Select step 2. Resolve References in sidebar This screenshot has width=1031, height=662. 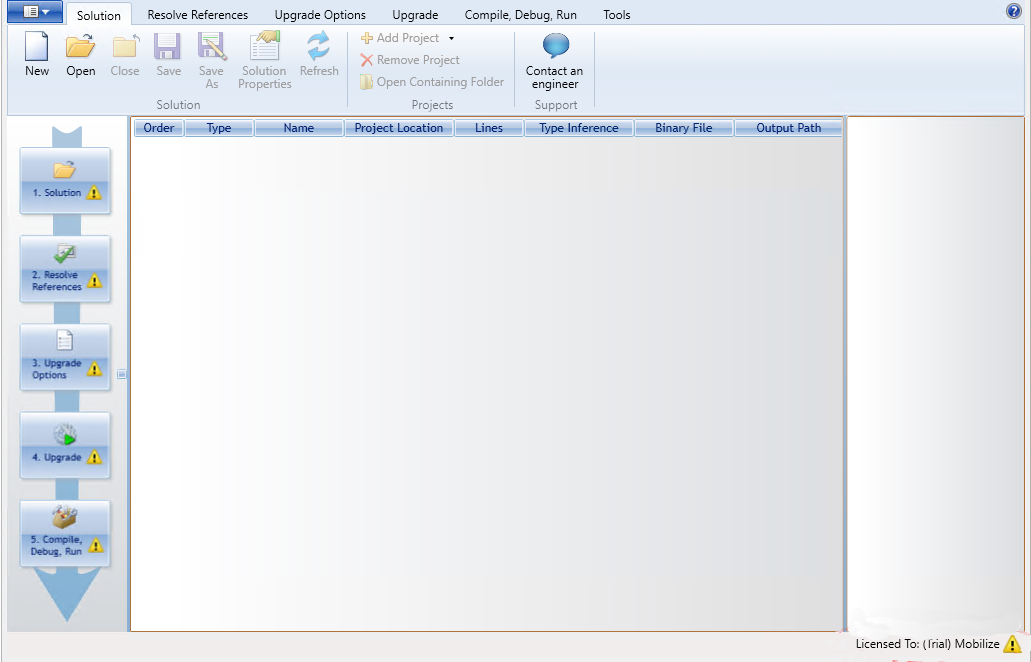point(65,269)
